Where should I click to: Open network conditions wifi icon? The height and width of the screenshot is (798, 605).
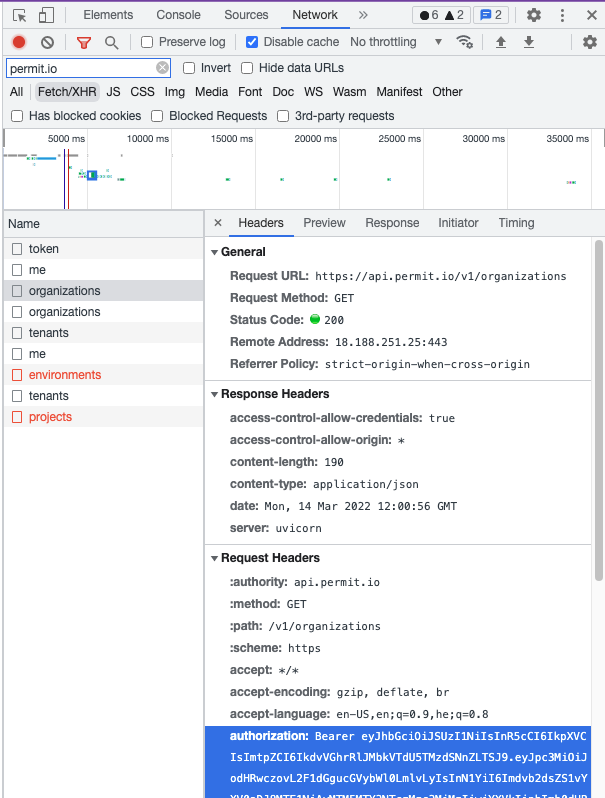(464, 42)
